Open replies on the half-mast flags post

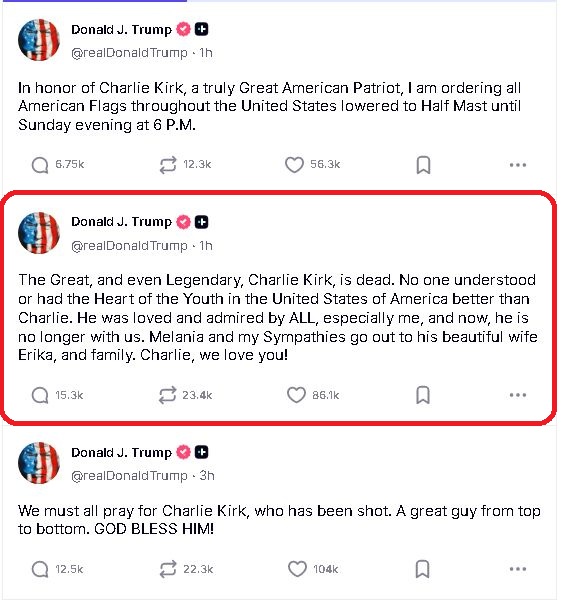[40, 165]
